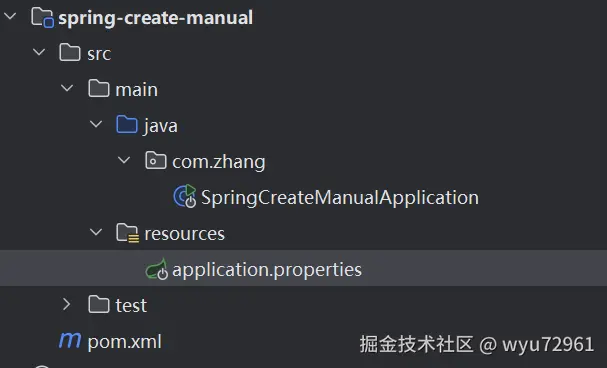This screenshot has width=607, height=368.
Task: Click the com.zhang package icon
Action: click(156, 161)
